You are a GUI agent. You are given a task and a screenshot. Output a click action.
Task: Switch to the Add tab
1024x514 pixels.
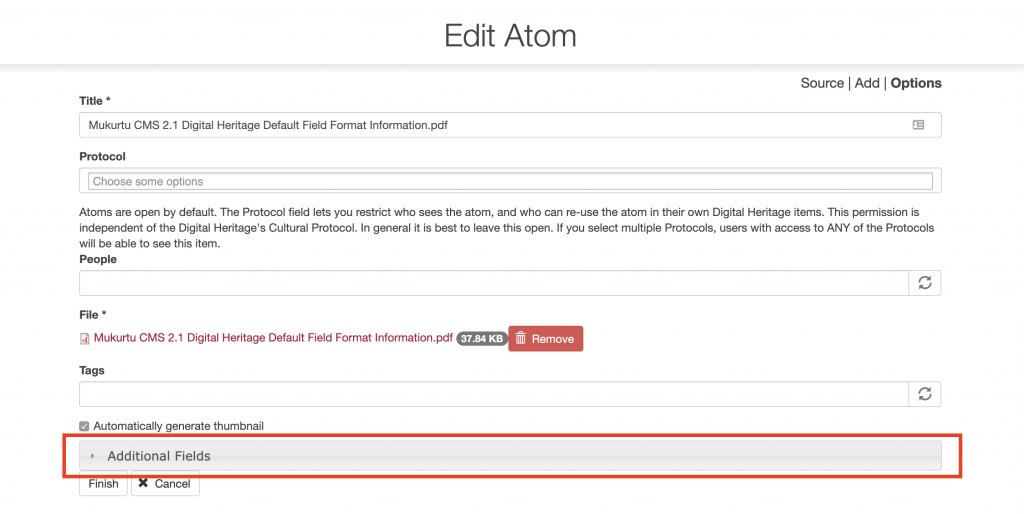coord(867,83)
